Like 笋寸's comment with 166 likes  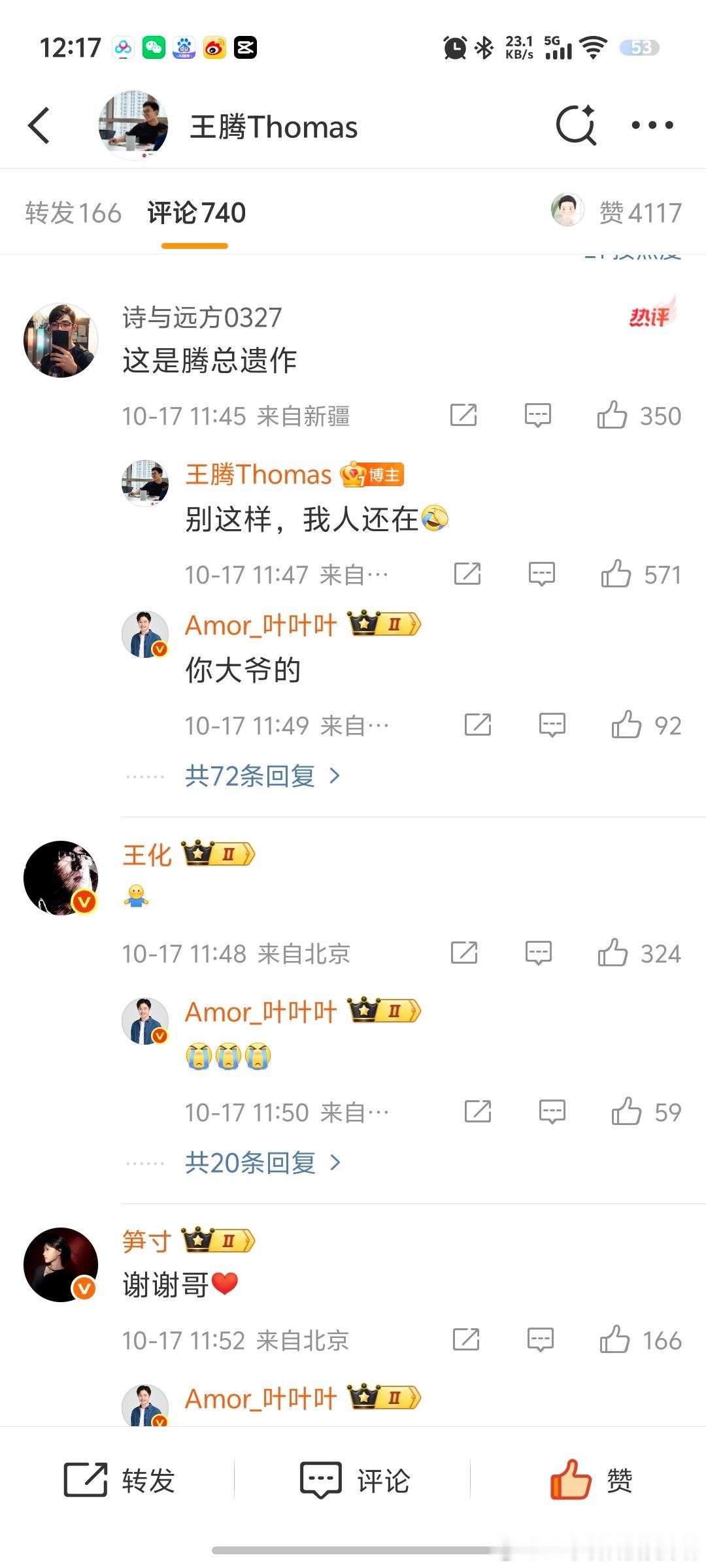coord(640,1340)
